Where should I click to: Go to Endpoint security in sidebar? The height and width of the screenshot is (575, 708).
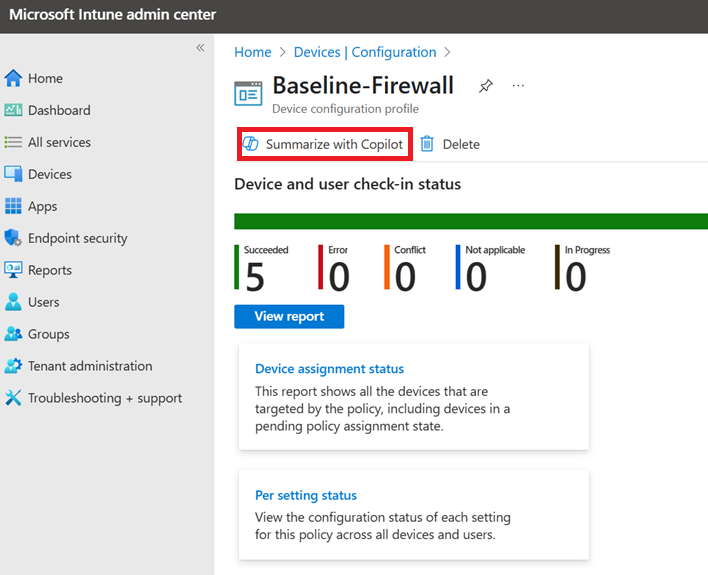tap(78, 238)
